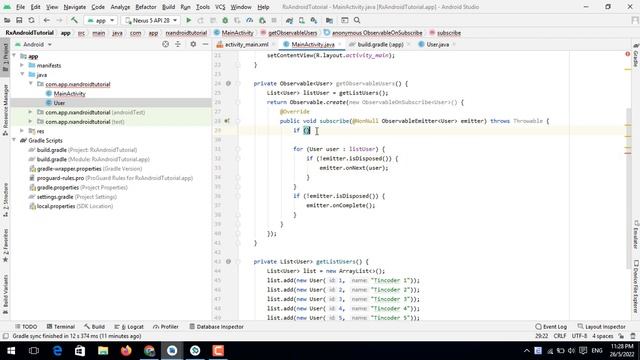Open the Refactor menu

click(x=146, y=7)
